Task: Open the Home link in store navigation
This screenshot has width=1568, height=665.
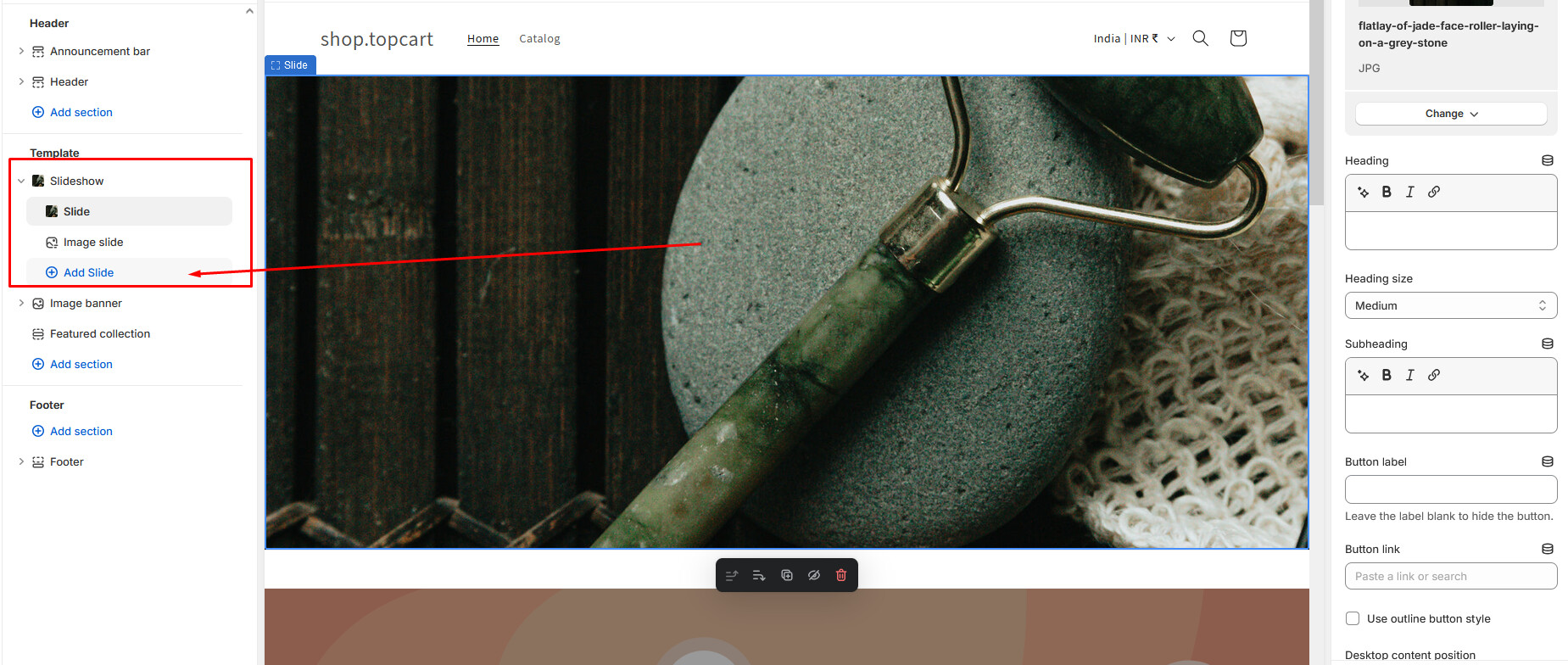Action: [x=483, y=39]
